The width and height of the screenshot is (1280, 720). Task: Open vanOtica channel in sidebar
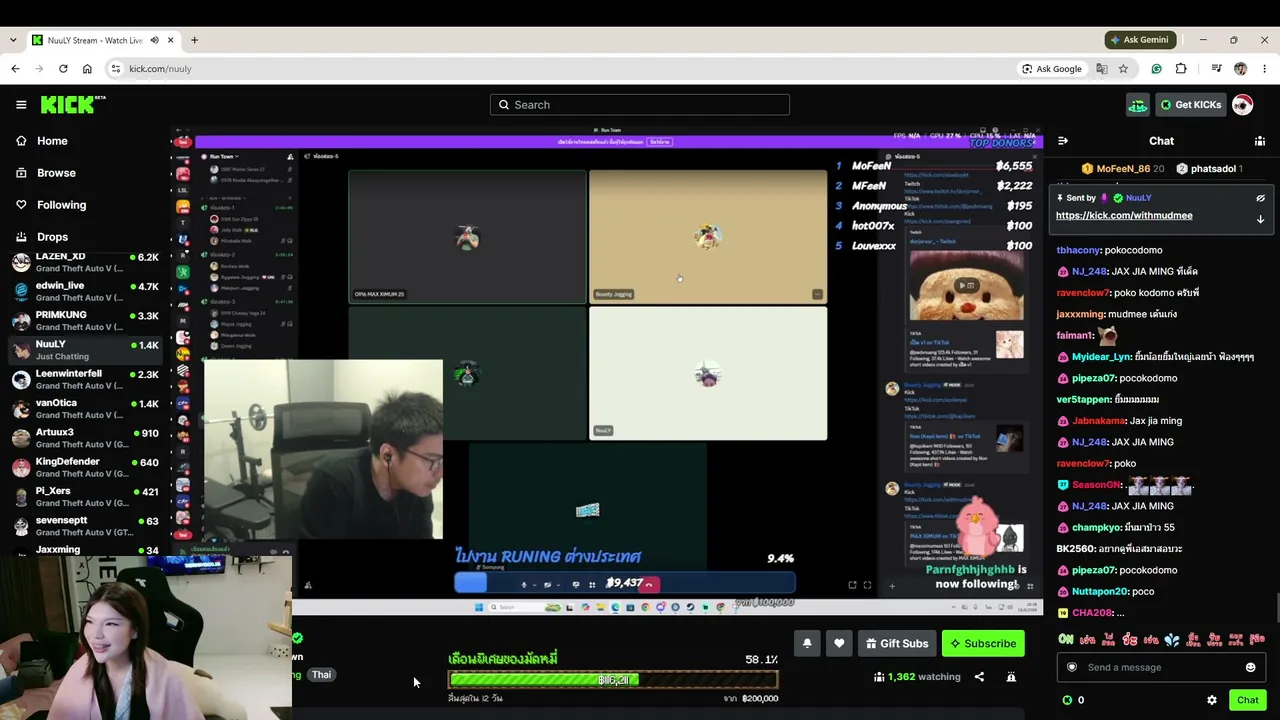click(85, 408)
